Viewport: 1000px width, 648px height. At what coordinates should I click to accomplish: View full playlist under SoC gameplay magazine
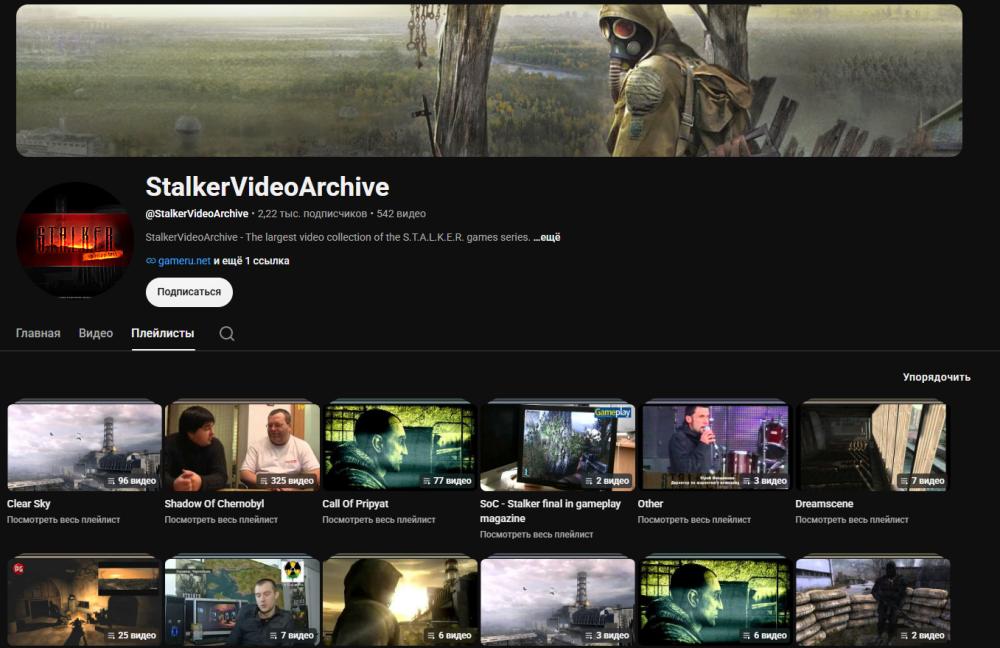[536, 534]
